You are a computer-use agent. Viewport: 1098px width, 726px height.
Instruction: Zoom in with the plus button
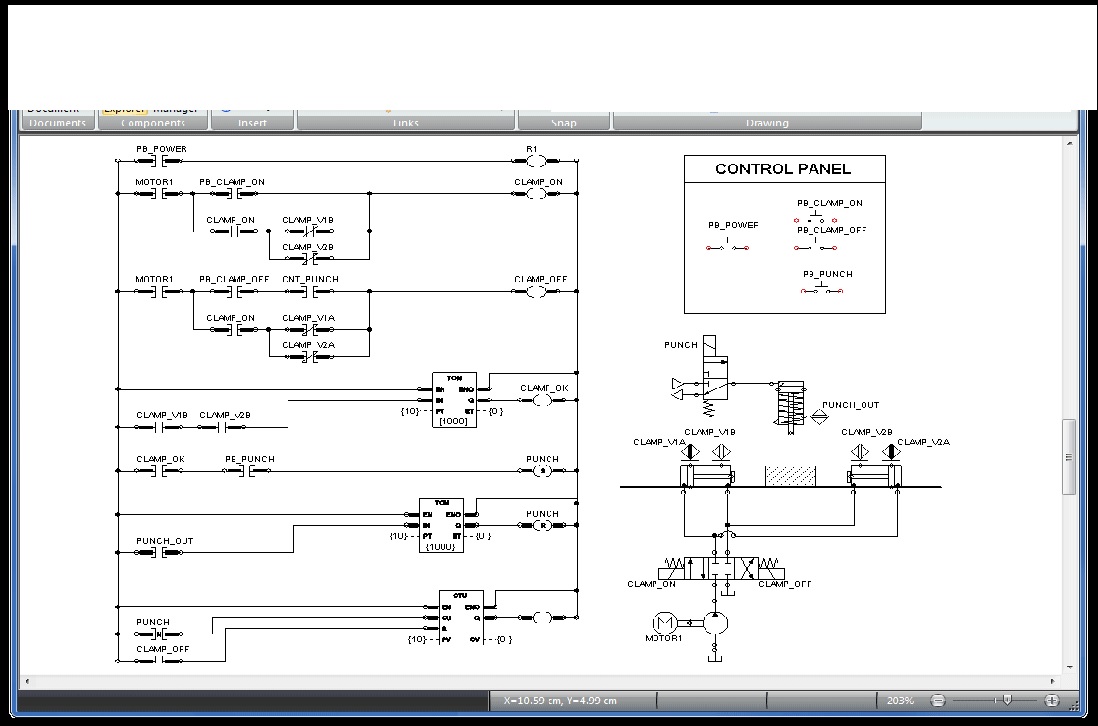1052,700
